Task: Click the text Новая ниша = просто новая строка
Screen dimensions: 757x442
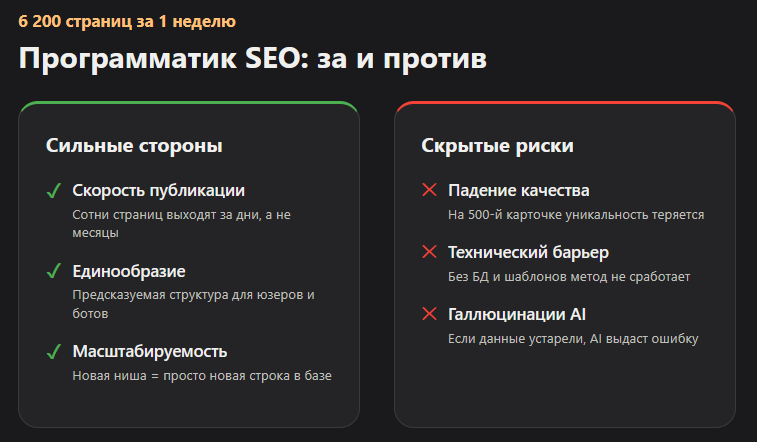Action: 182,376
